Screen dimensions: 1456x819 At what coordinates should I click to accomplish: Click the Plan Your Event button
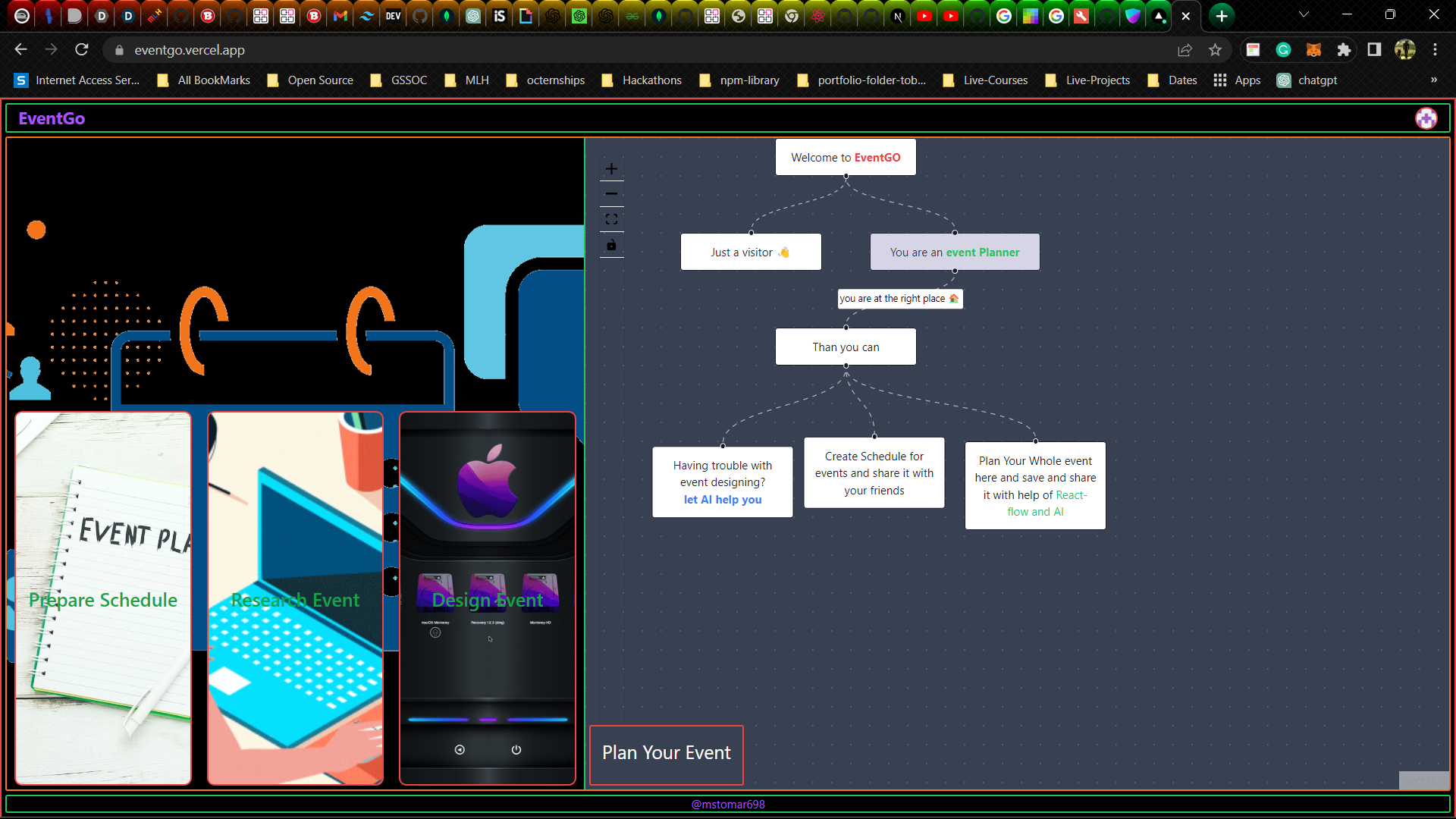(x=666, y=753)
